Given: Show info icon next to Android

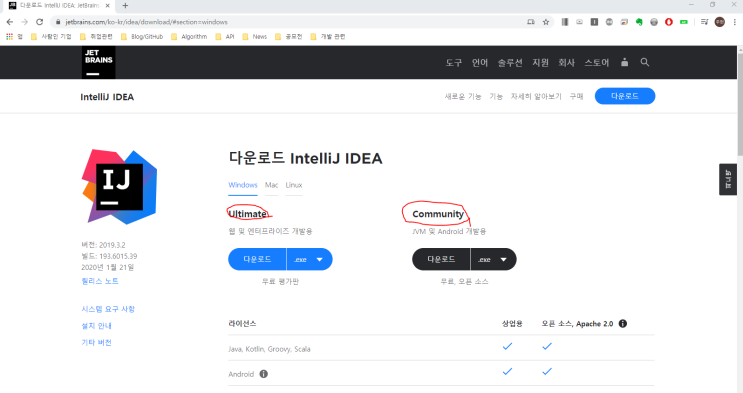Looking at the screenshot, I should pyautogui.click(x=263, y=374).
